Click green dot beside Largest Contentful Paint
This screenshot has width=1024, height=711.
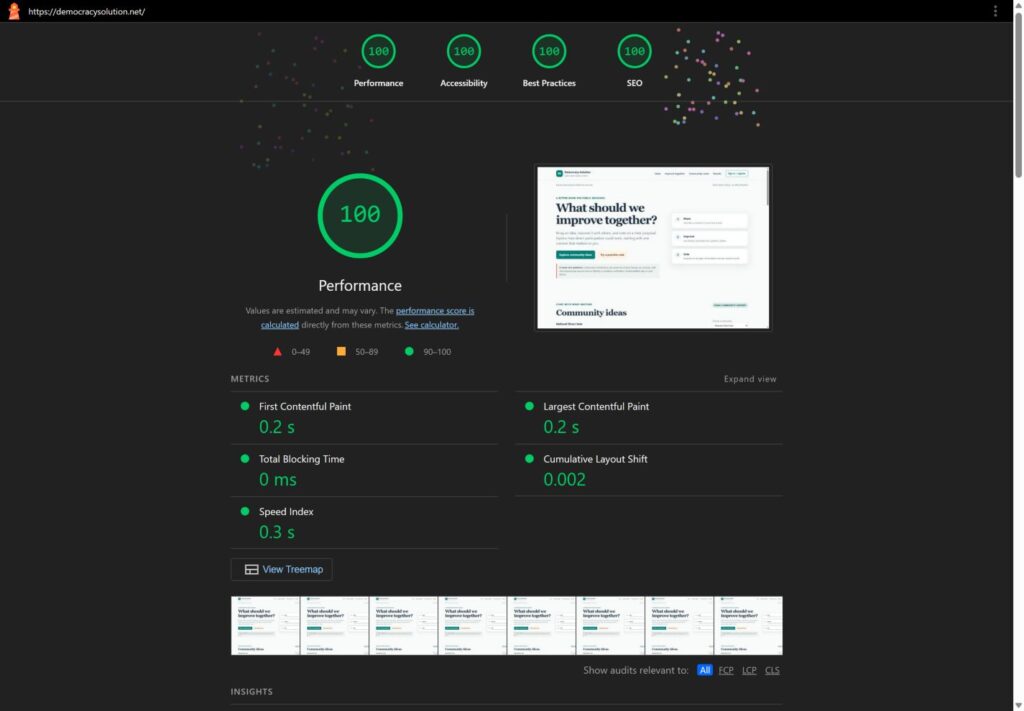pos(530,406)
